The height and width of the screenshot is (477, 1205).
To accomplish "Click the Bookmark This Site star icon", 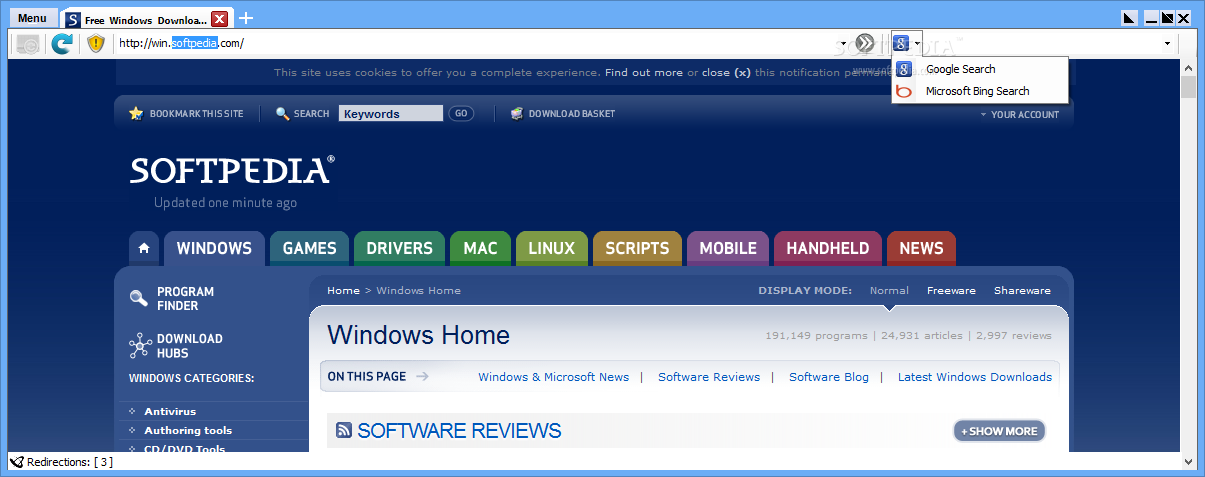I will tap(136, 113).
